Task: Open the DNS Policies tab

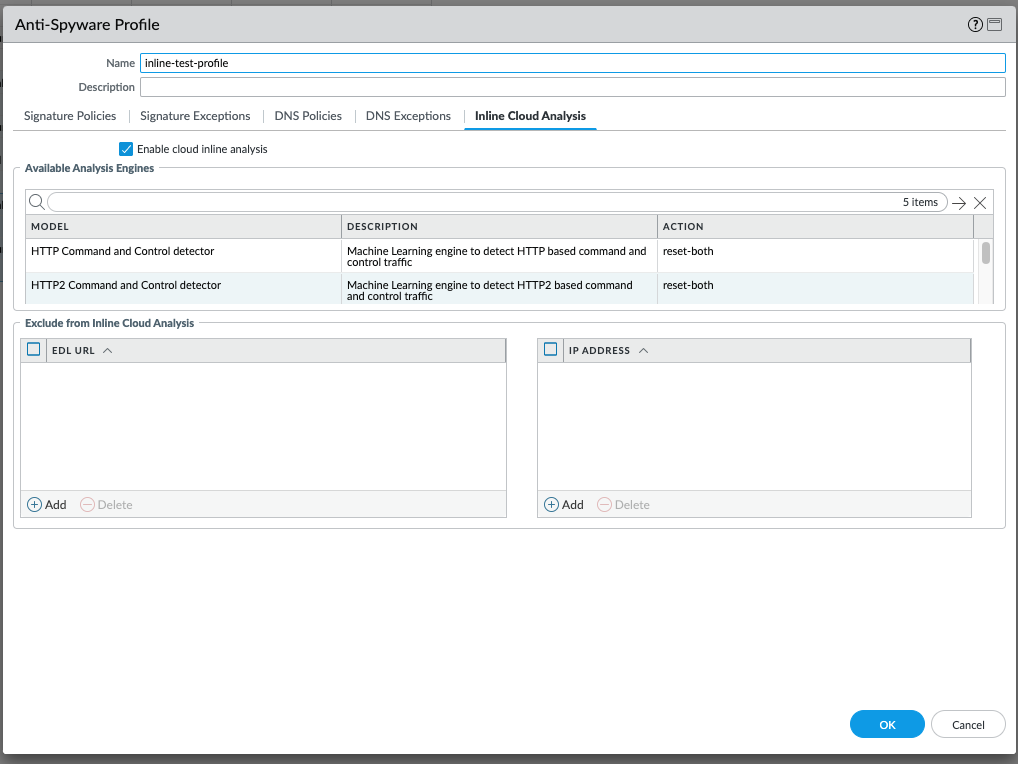Action: click(308, 116)
